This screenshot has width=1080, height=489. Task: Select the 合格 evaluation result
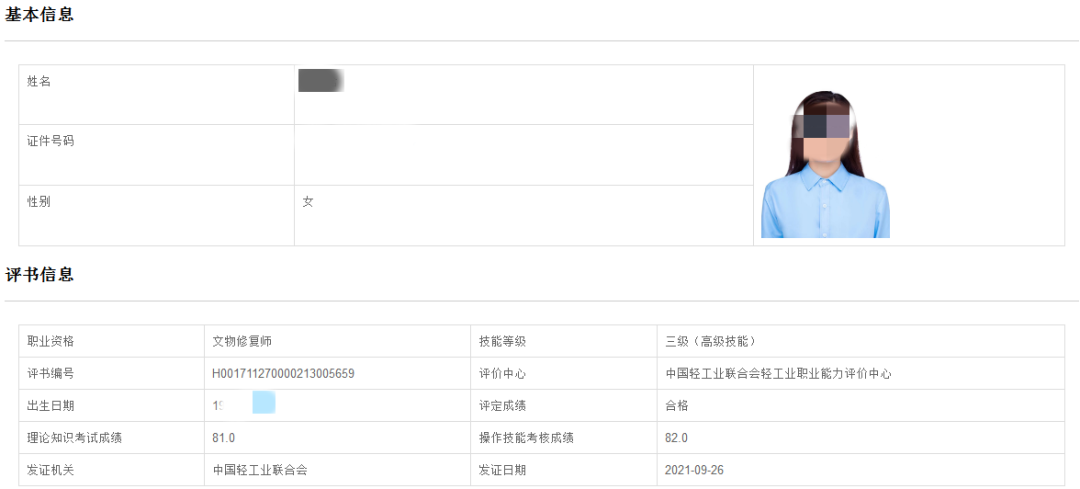(677, 406)
